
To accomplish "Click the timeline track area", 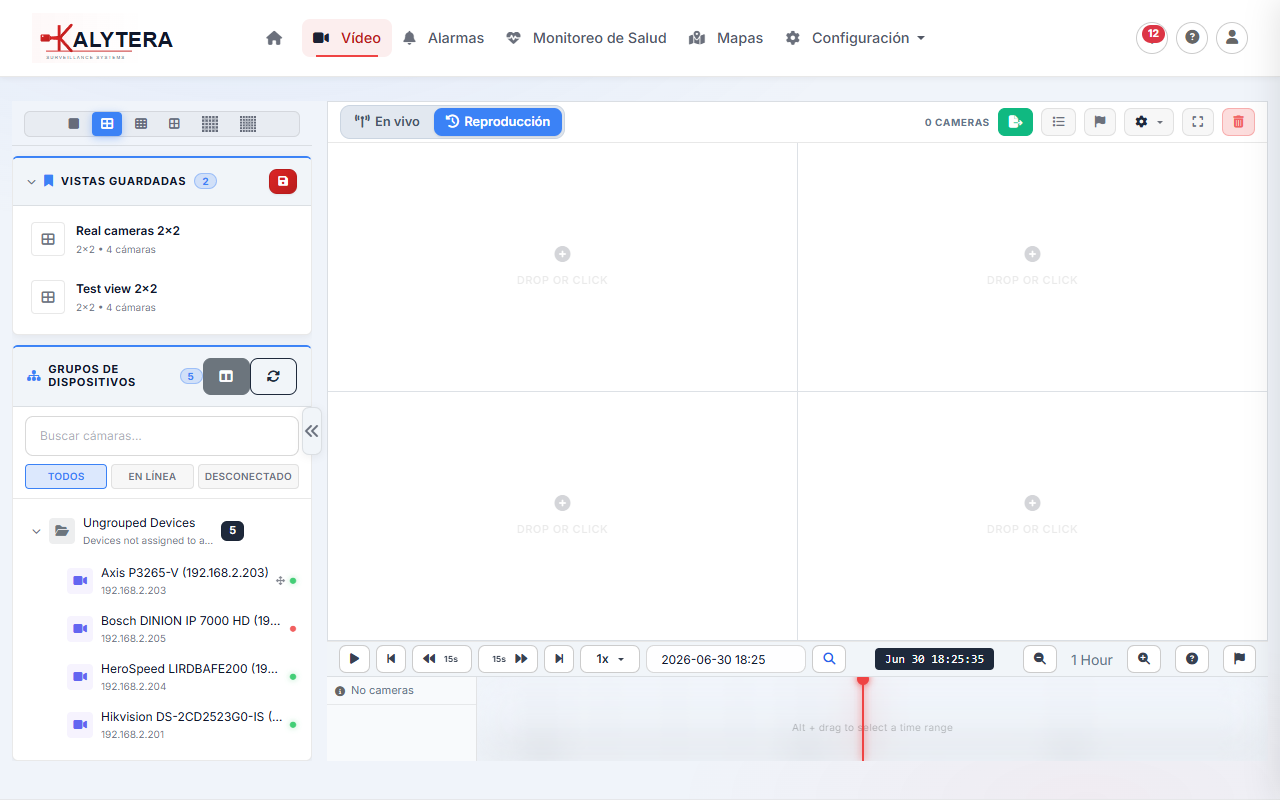I will pyautogui.click(x=872, y=719).
